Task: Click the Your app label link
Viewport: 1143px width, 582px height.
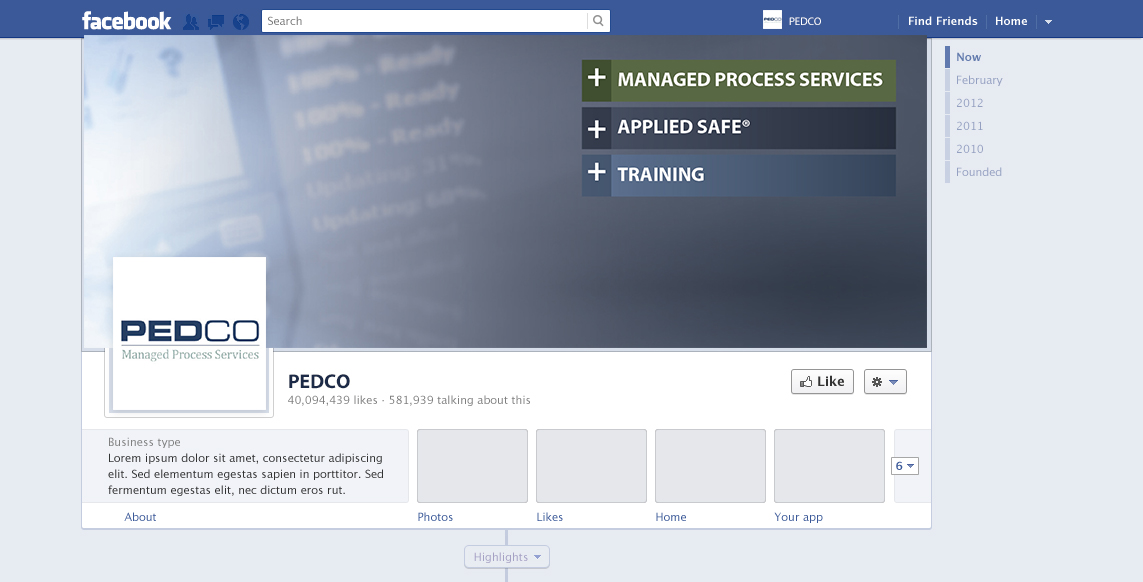Action: (798, 517)
